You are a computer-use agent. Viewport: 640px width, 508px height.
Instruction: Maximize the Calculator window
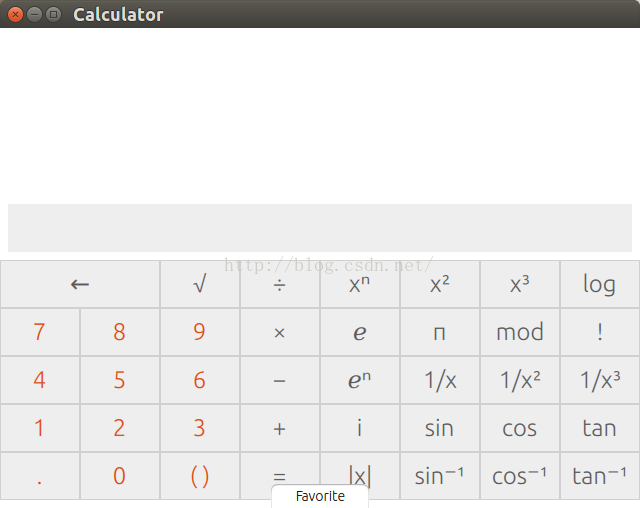point(53,15)
